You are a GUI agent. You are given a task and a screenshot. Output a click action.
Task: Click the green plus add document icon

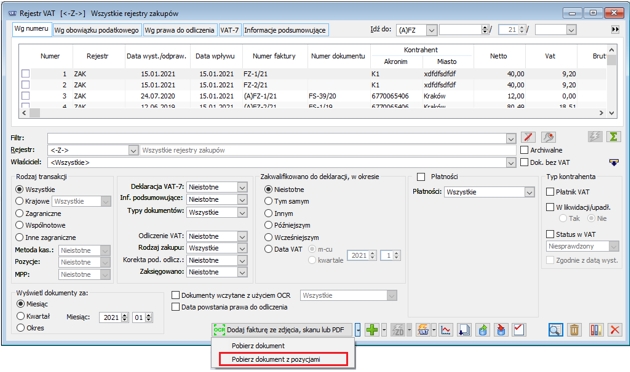click(372, 330)
